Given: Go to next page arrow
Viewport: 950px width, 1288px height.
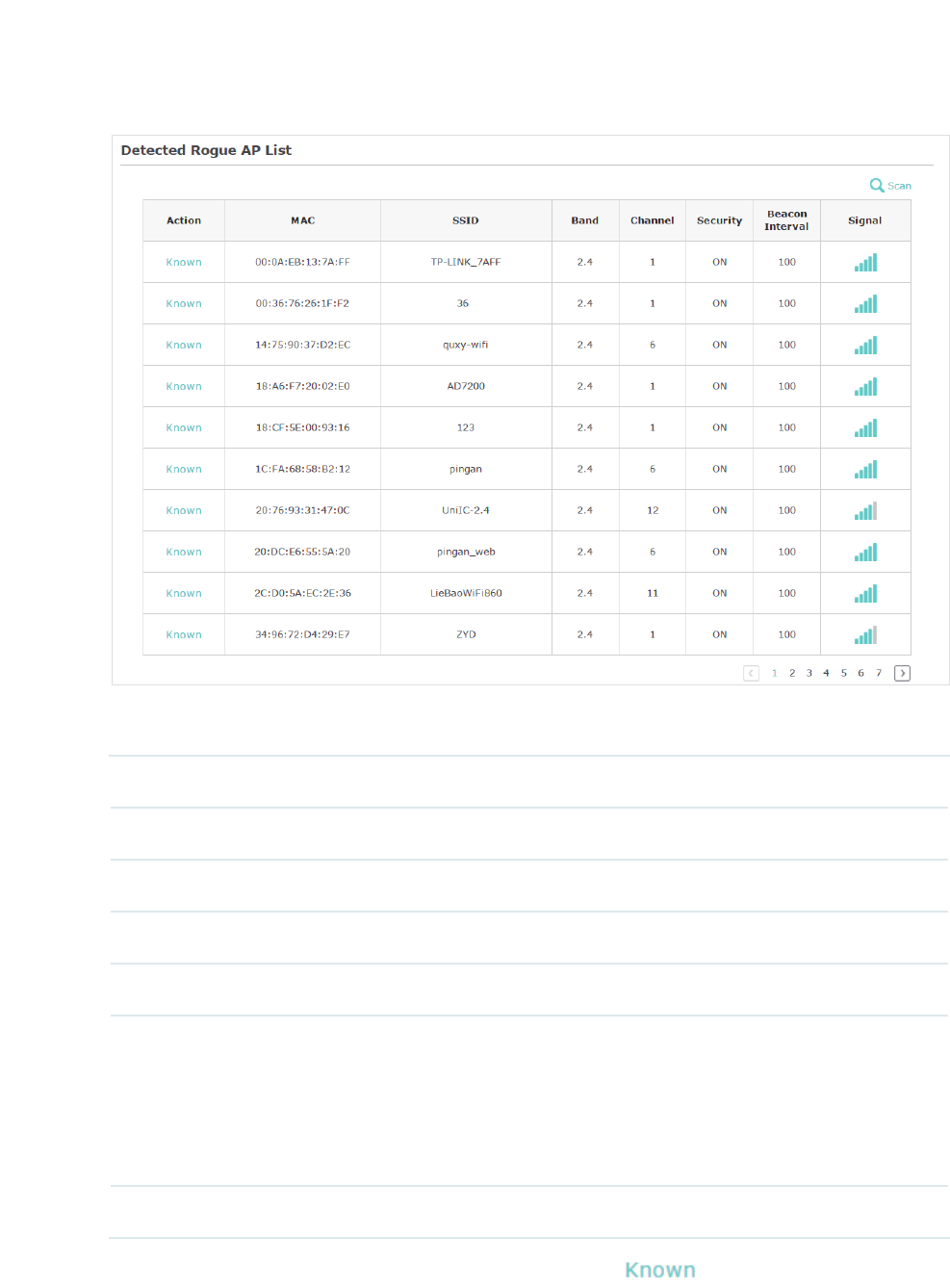Looking at the screenshot, I should pyautogui.click(x=902, y=673).
